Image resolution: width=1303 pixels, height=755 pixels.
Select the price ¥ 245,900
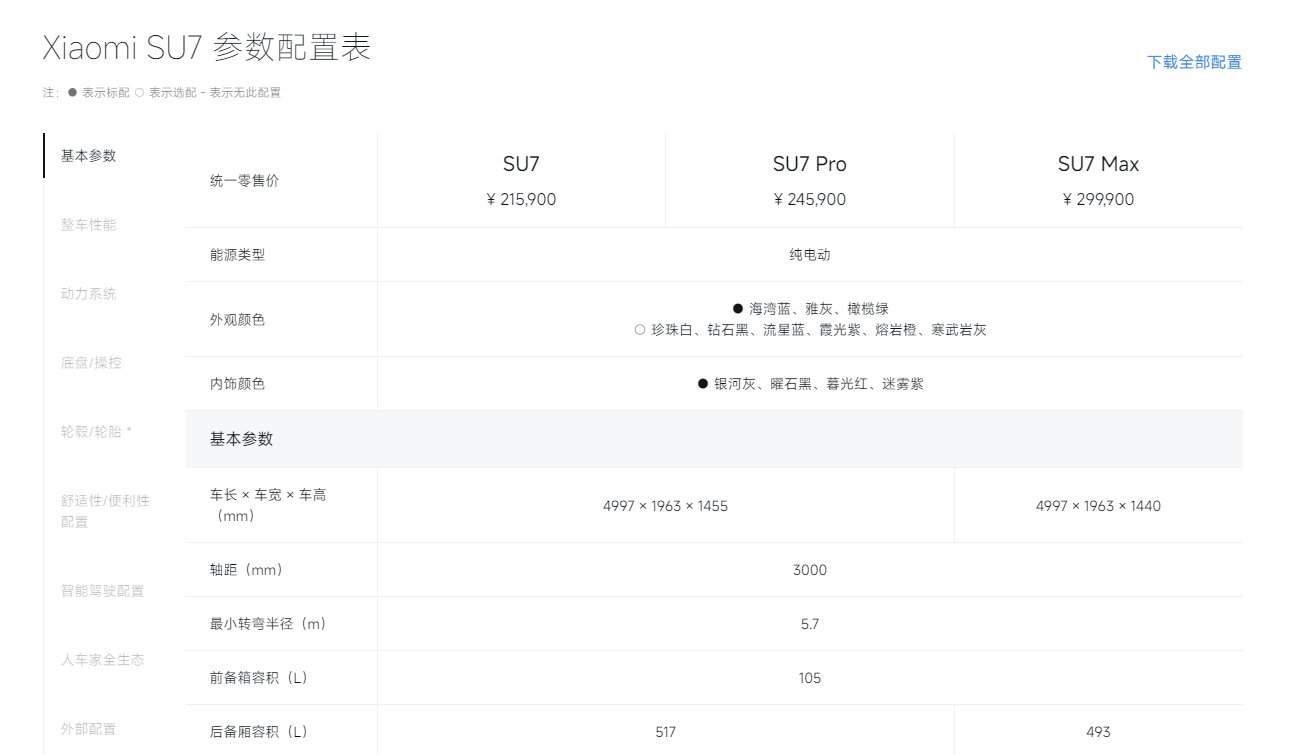point(810,199)
